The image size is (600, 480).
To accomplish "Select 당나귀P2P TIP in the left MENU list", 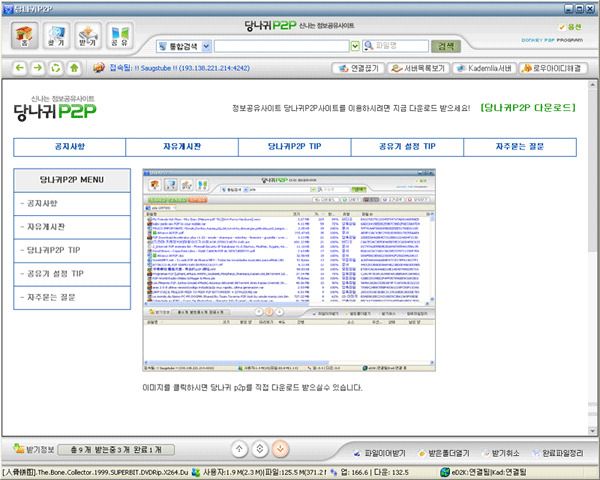I will 72,250.
